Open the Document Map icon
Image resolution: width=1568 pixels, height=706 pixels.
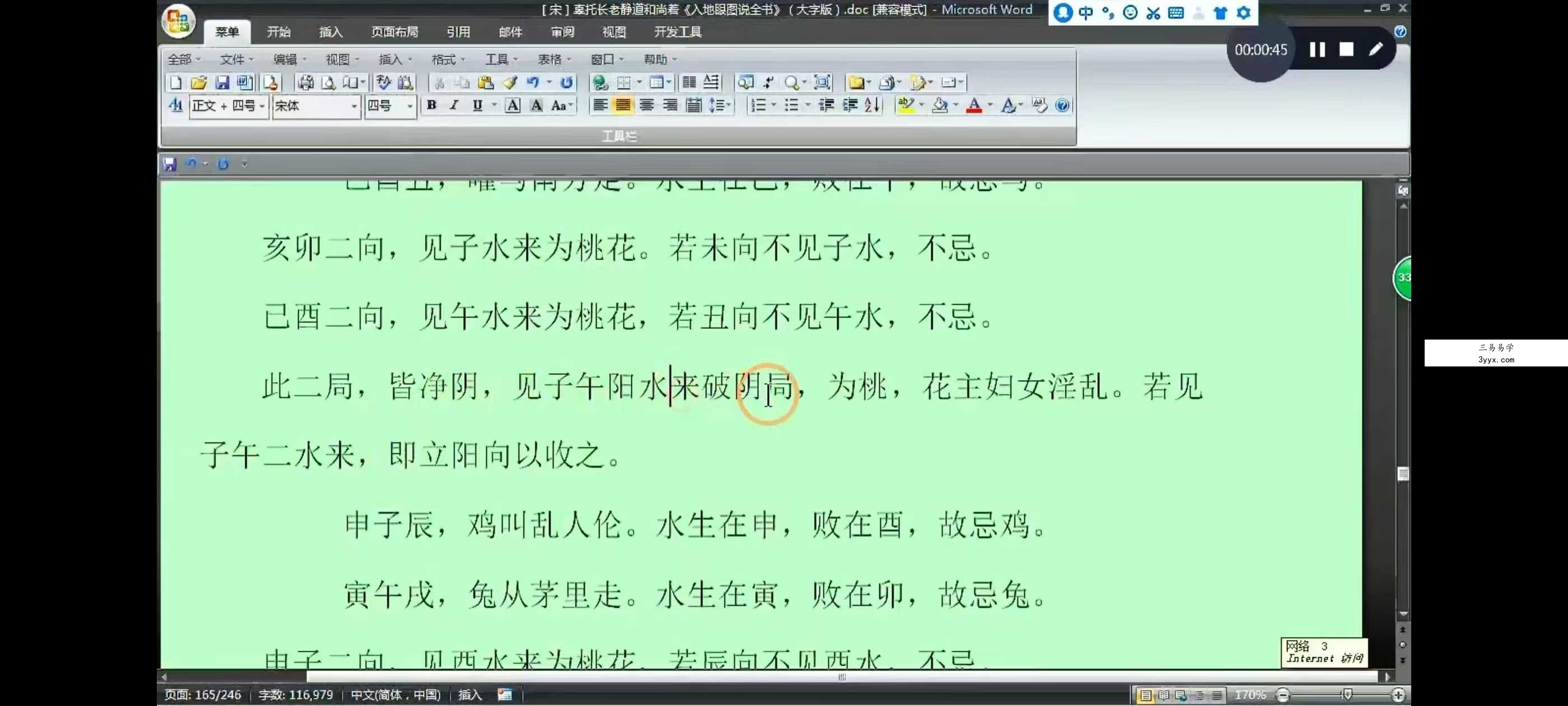point(746,82)
